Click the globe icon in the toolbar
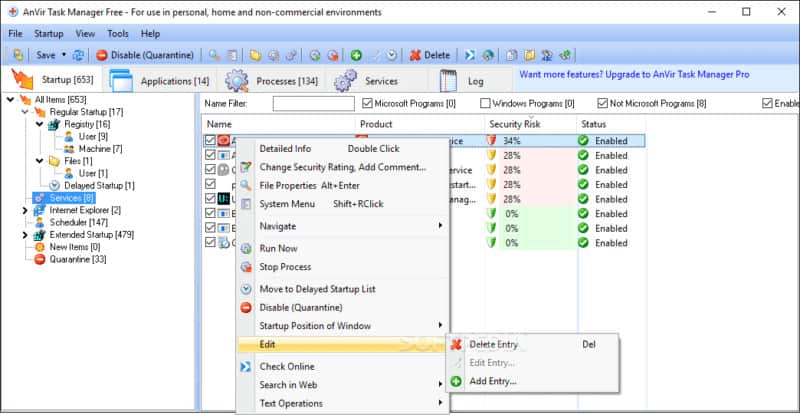 click(x=488, y=55)
